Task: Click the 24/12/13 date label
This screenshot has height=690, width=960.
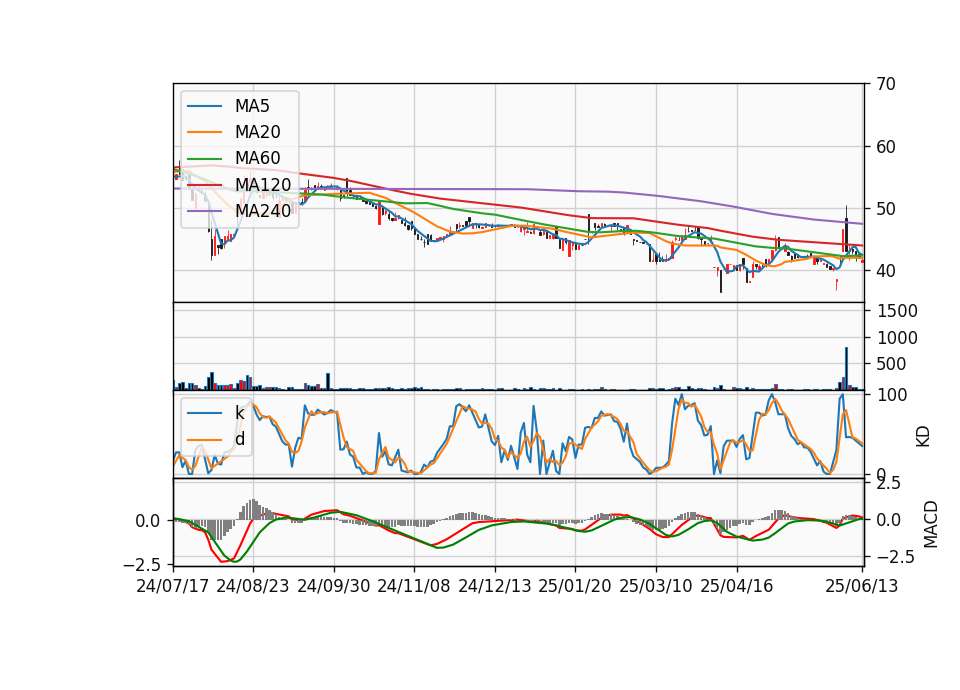Action: coord(495,586)
